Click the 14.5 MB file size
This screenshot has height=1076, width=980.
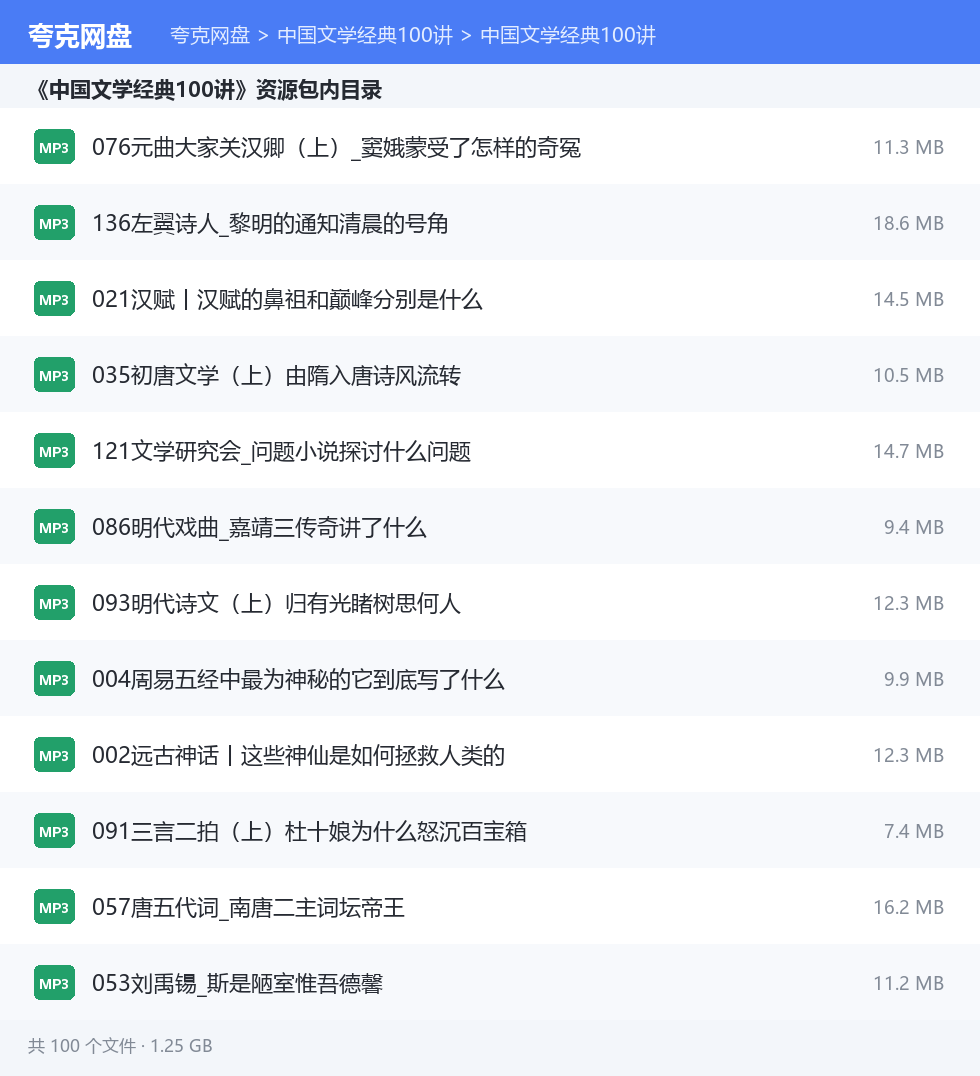point(909,300)
